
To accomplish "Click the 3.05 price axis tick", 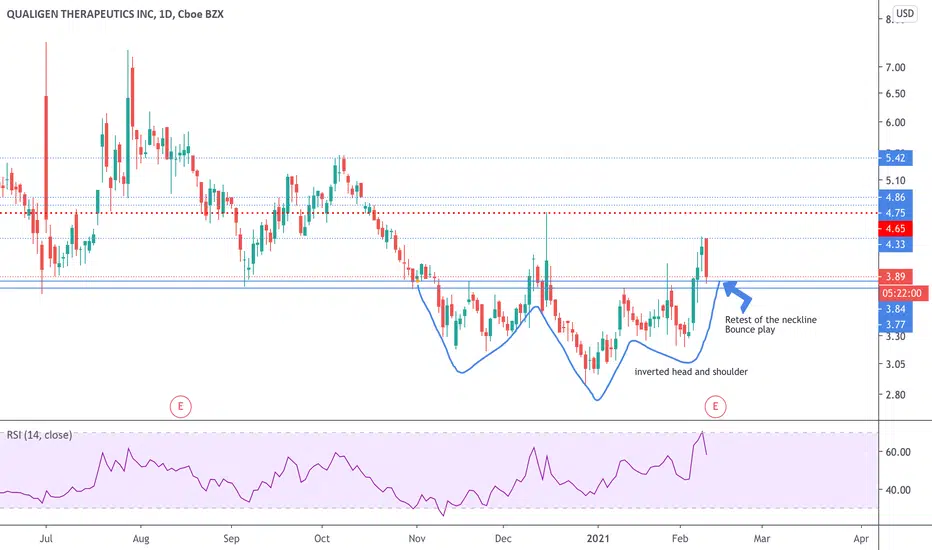I will click(895, 364).
